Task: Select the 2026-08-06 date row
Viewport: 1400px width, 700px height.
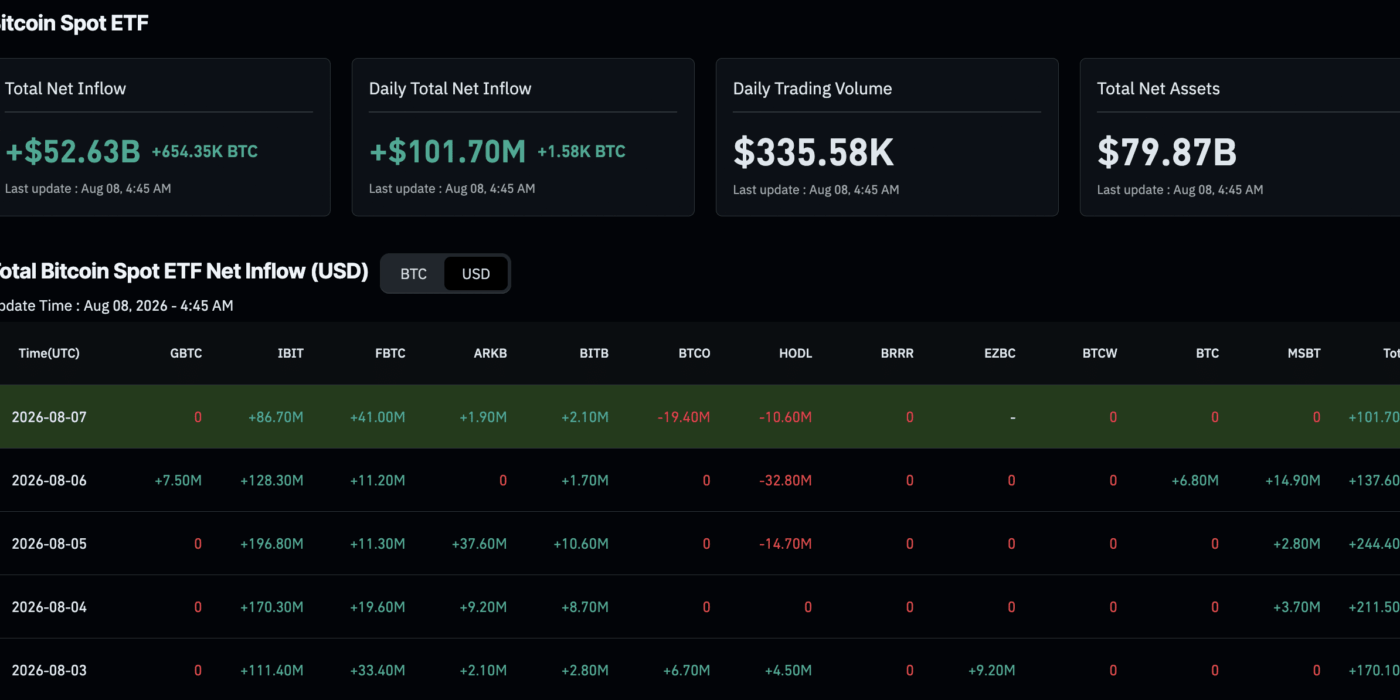Action: (700, 480)
